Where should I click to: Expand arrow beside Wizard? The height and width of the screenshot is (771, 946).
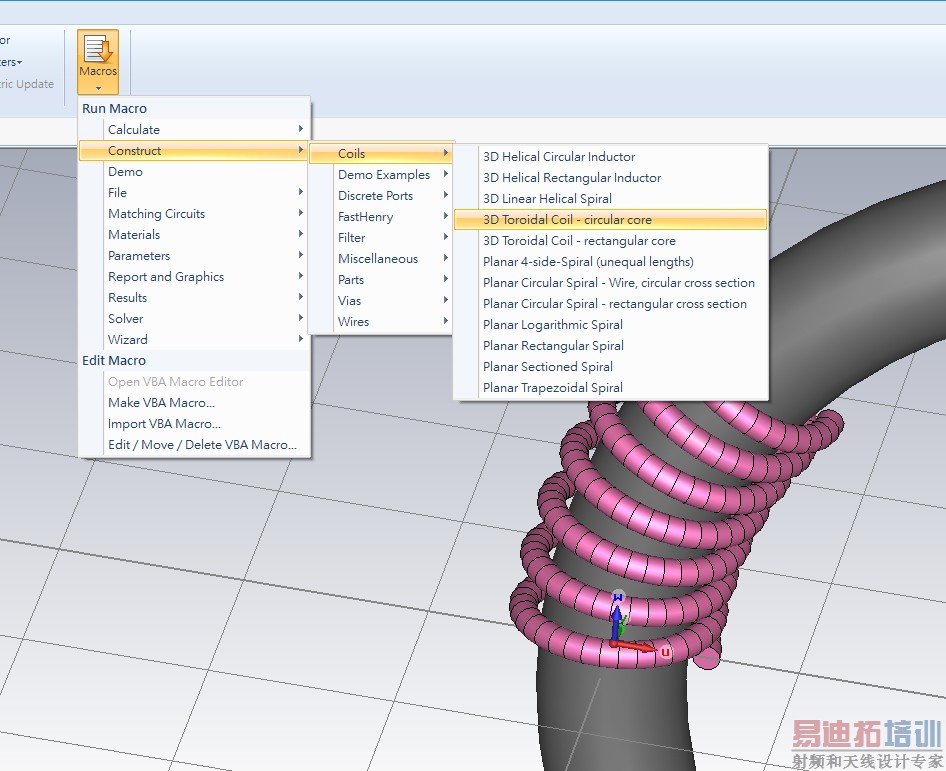pos(300,338)
